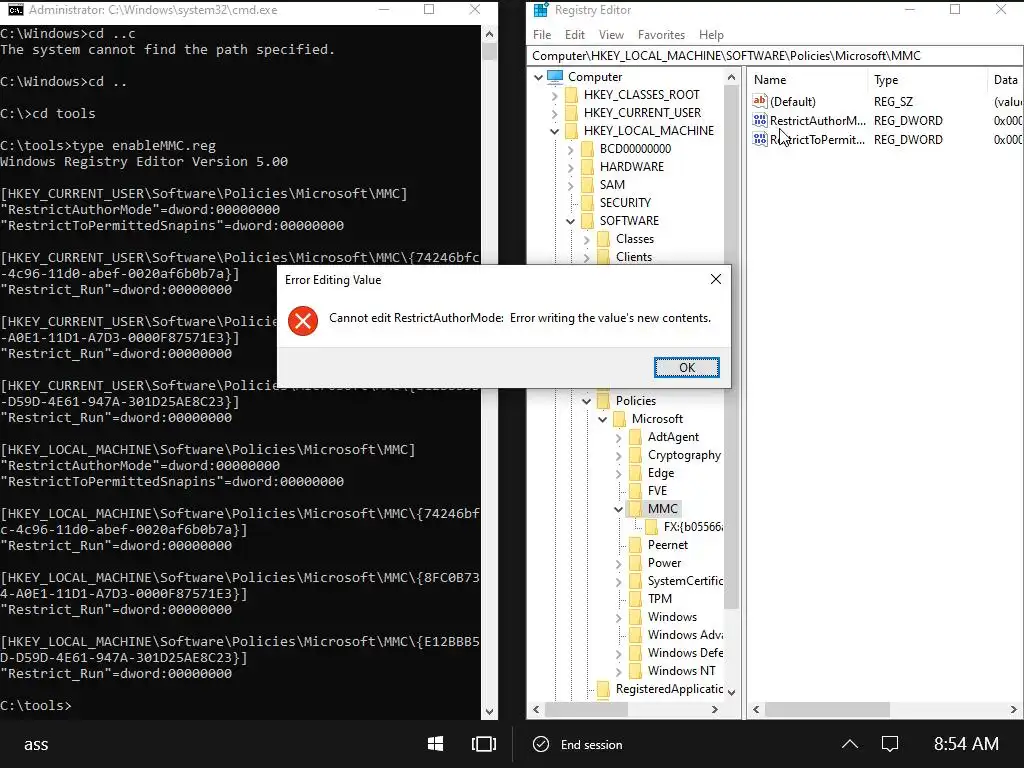Expand the SAM key

coord(570,185)
